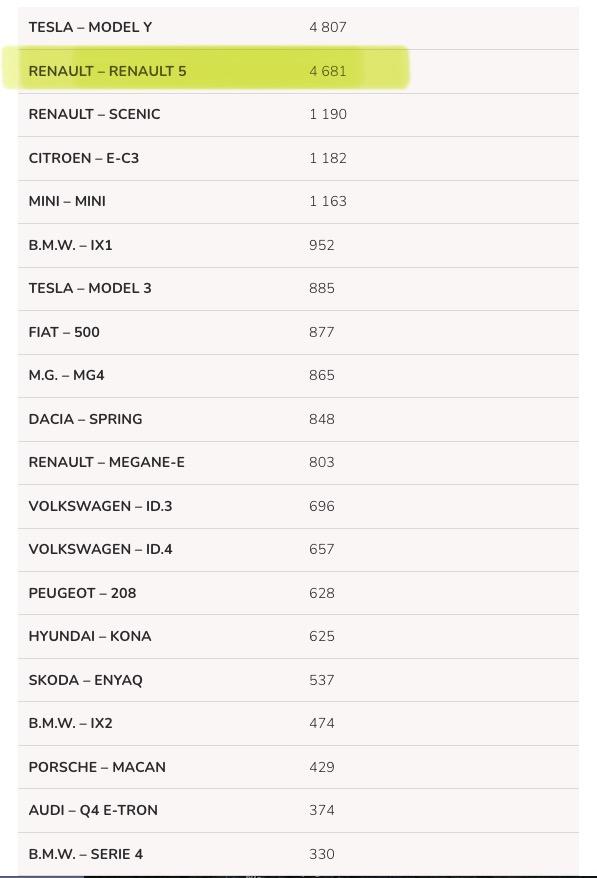The height and width of the screenshot is (878, 597).
Task: Click the 330 value for BMW Serie 4
Action: click(321, 854)
